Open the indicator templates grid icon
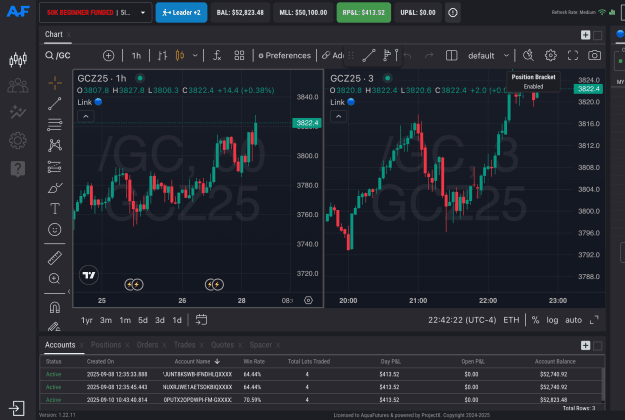The image size is (625, 420). coord(239,55)
